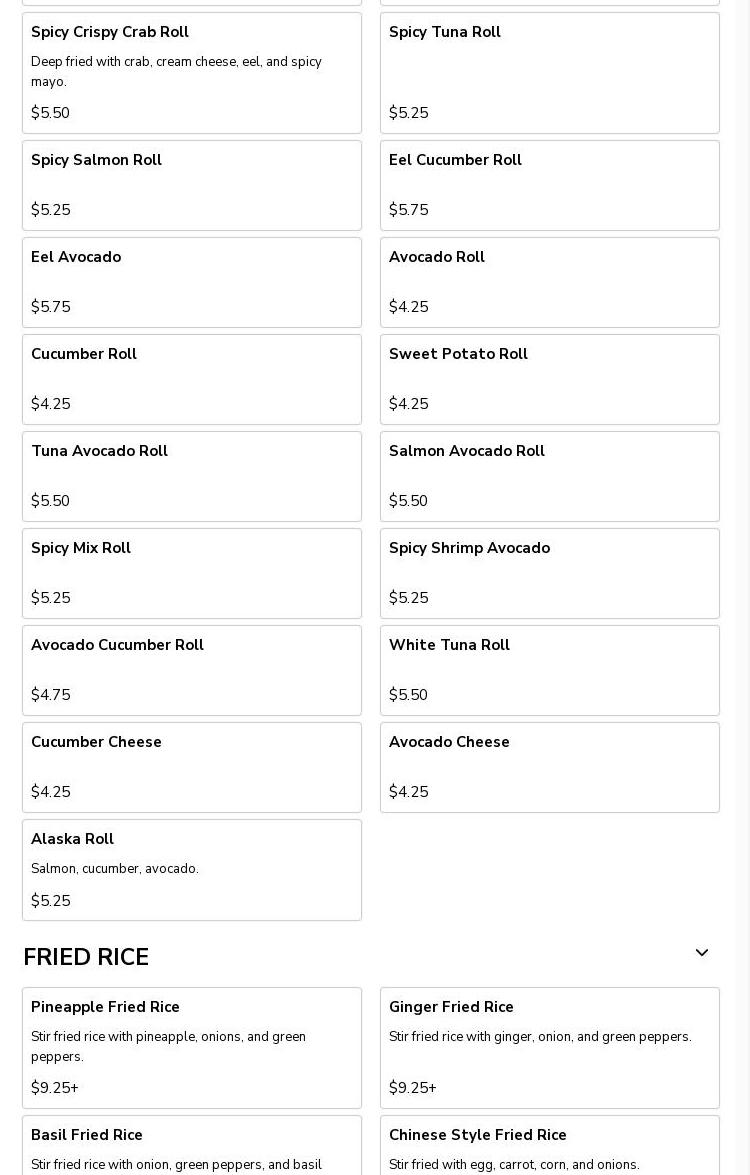Open the White Tuna Roll item
This screenshot has width=750, height=1175.
click(550, 670)
